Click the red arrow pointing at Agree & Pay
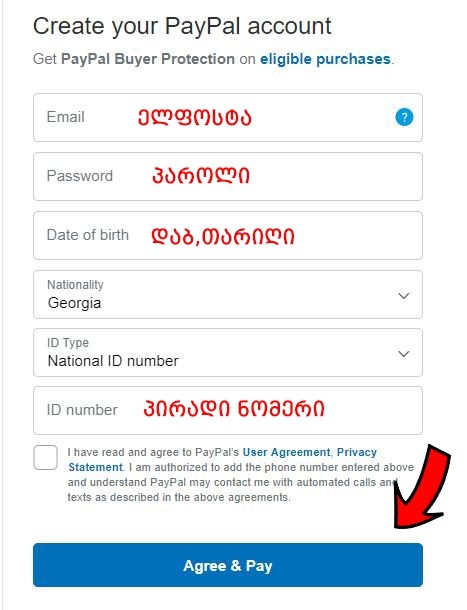Screen dimensions: 467x610 coord(420,488)
